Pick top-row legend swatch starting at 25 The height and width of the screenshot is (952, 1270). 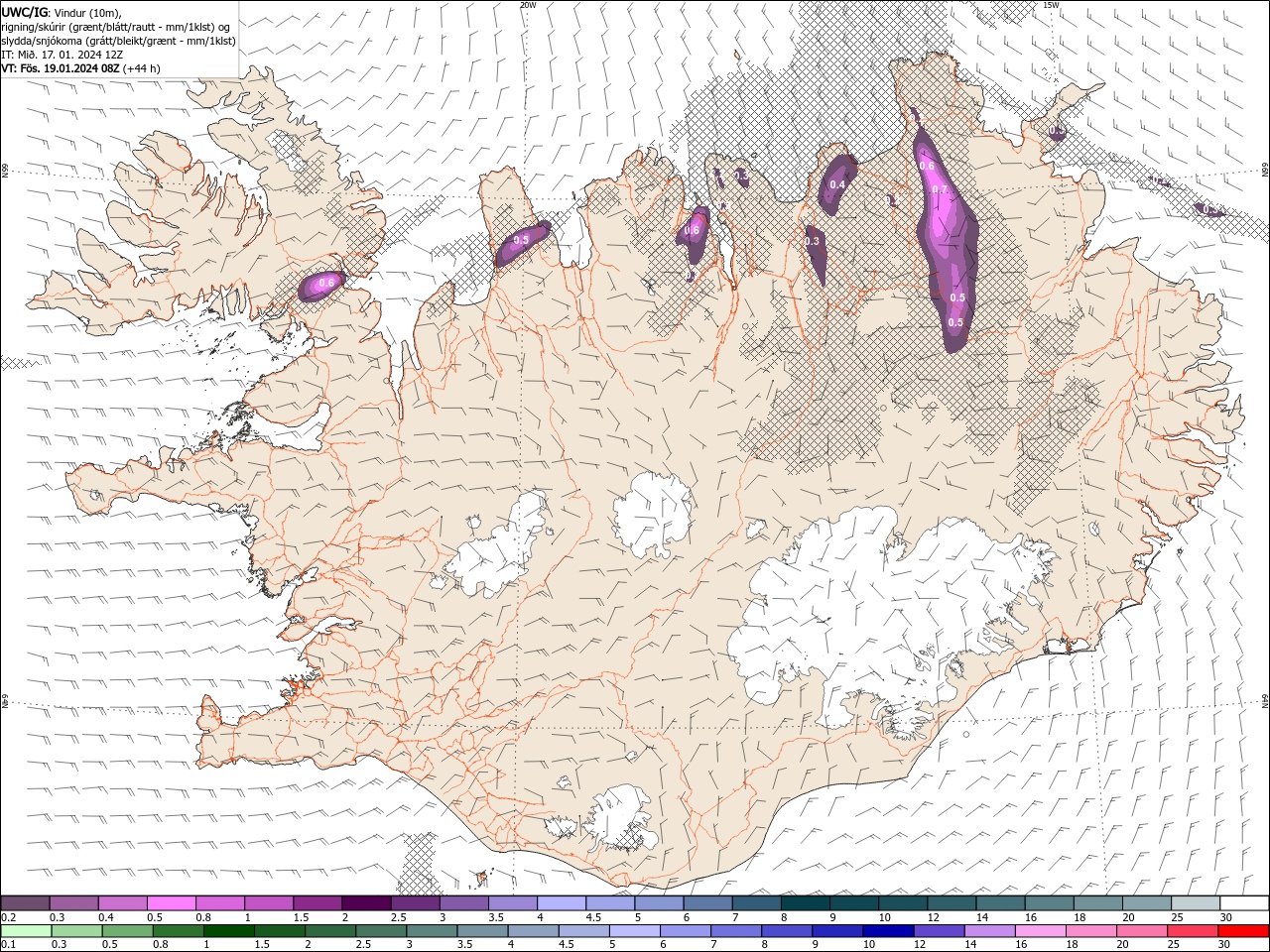point(1195,903)
